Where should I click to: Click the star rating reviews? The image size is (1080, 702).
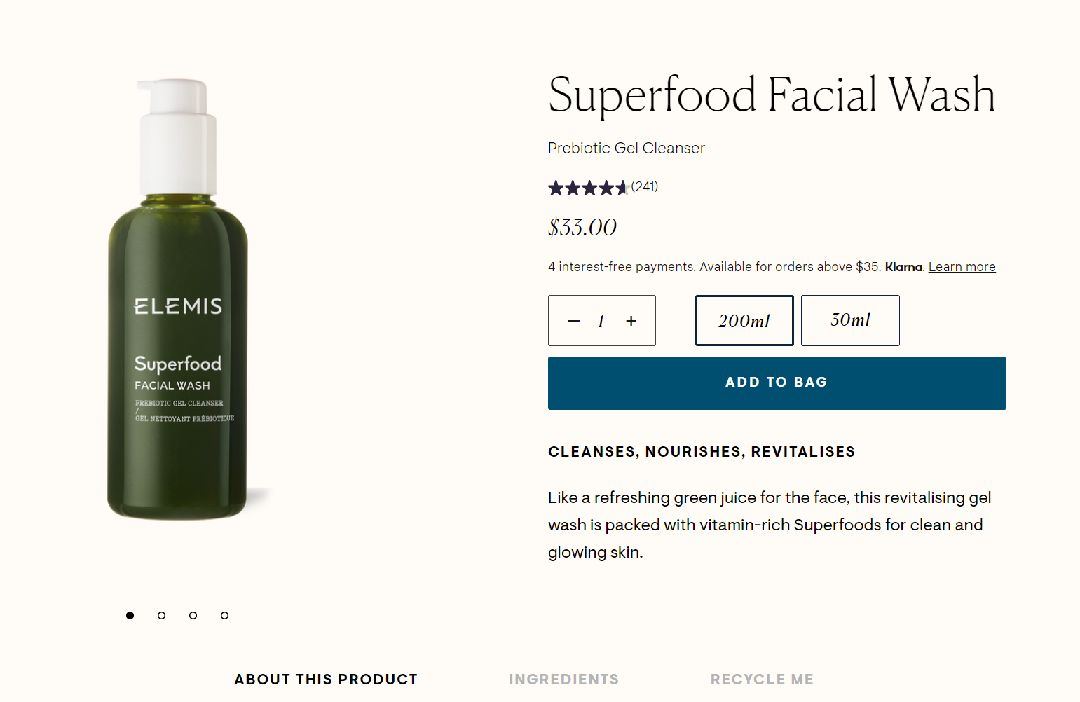588,188
